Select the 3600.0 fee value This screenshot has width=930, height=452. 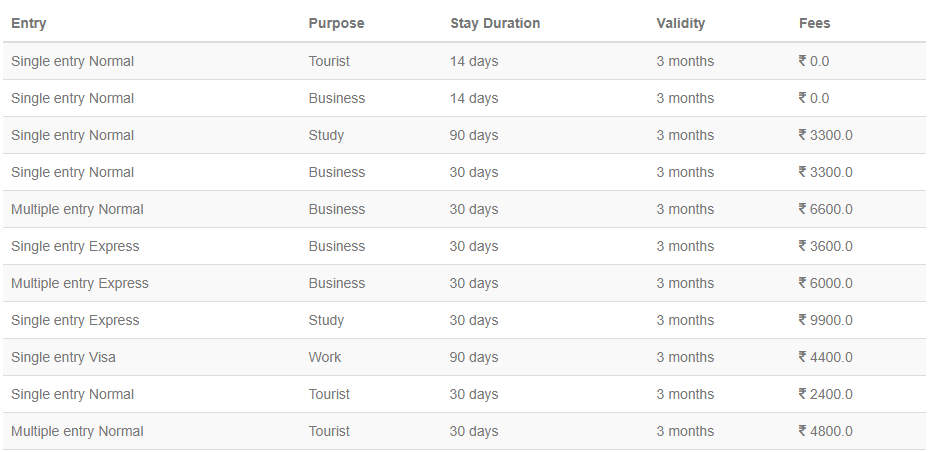tap(831, 246)
